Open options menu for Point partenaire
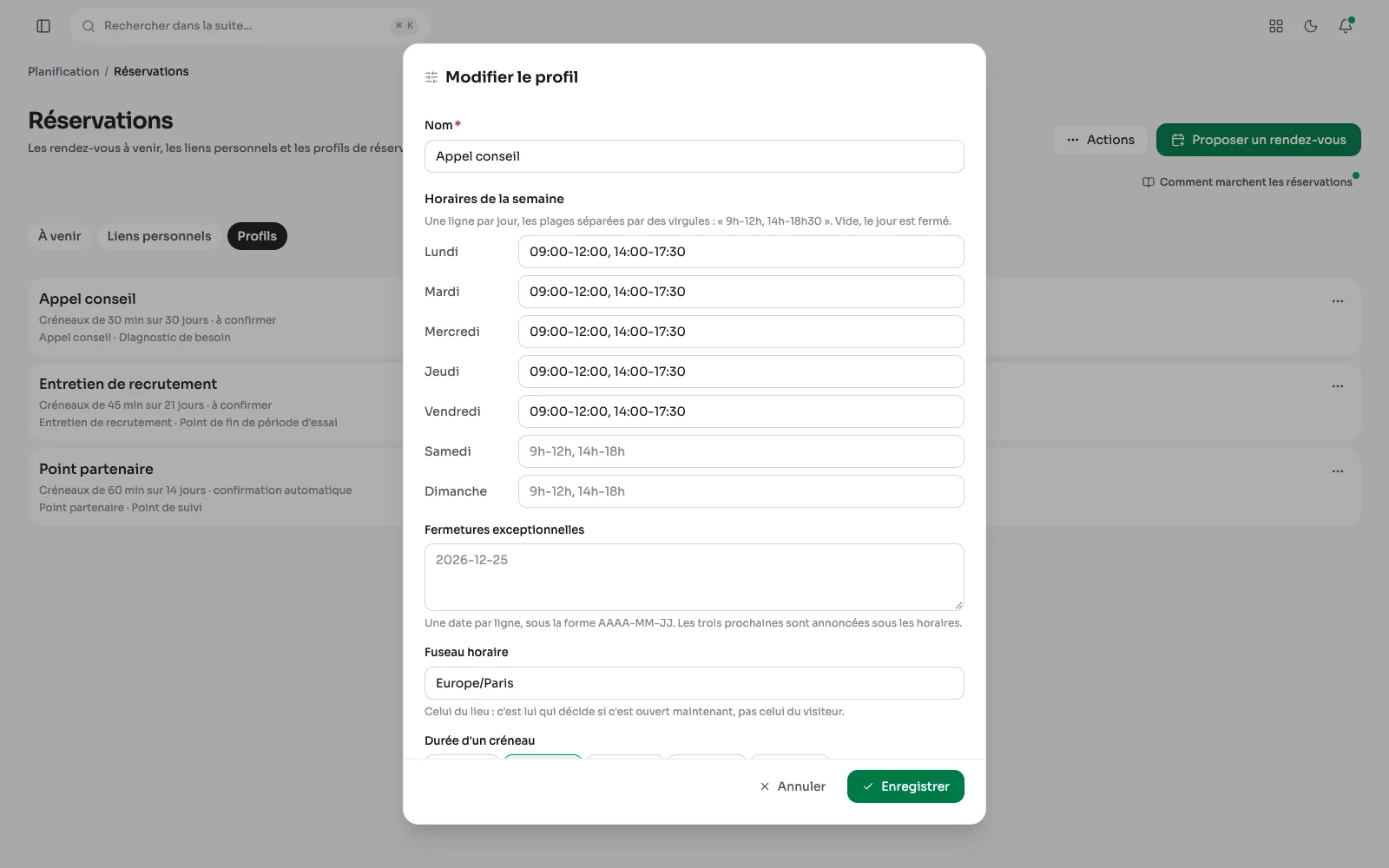The height and width of the screenshot is (868, 1389). pos(1338,471)
